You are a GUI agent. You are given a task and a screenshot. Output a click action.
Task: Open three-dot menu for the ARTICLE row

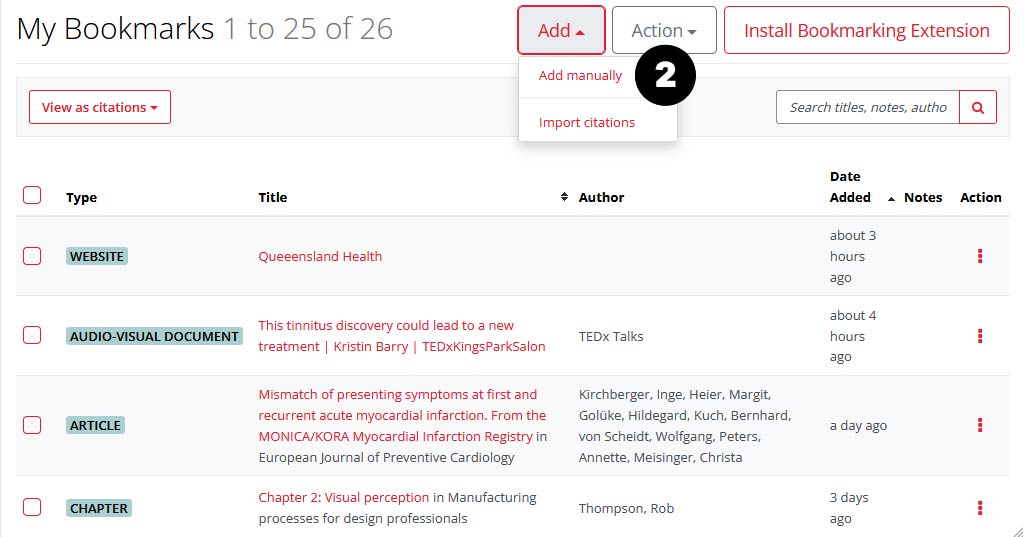coord(980,426)
